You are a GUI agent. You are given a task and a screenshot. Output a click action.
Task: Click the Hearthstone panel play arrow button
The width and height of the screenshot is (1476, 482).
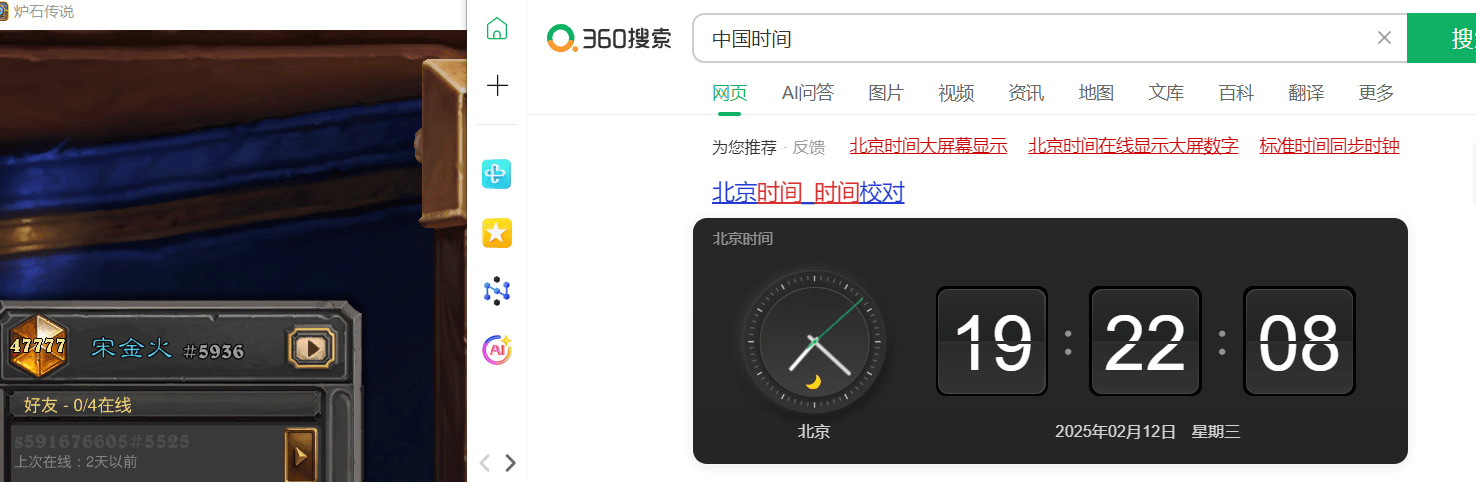click(312, 348)
